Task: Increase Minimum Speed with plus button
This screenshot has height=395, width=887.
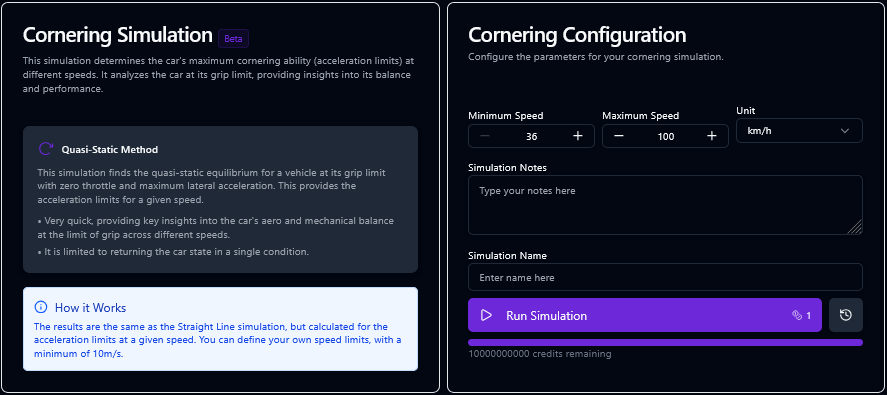Action: [x=578, y=136]
